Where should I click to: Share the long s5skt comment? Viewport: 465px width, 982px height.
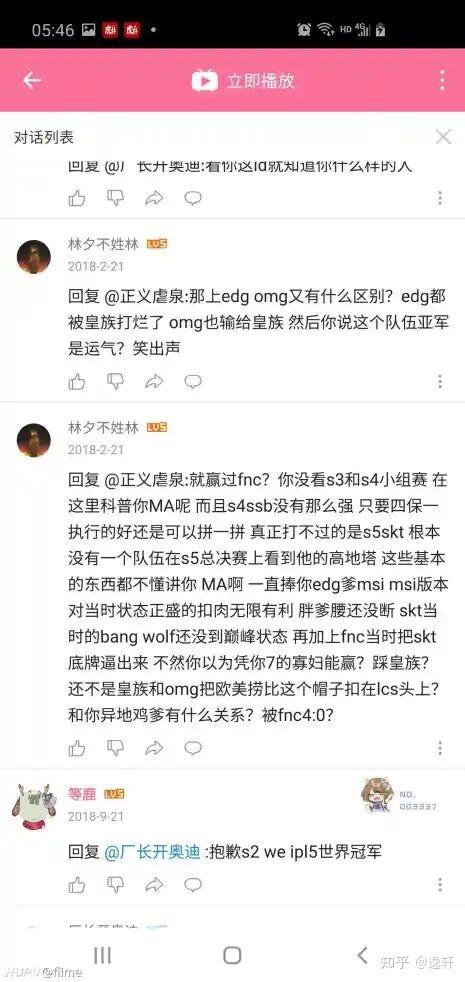pos(154,747)
